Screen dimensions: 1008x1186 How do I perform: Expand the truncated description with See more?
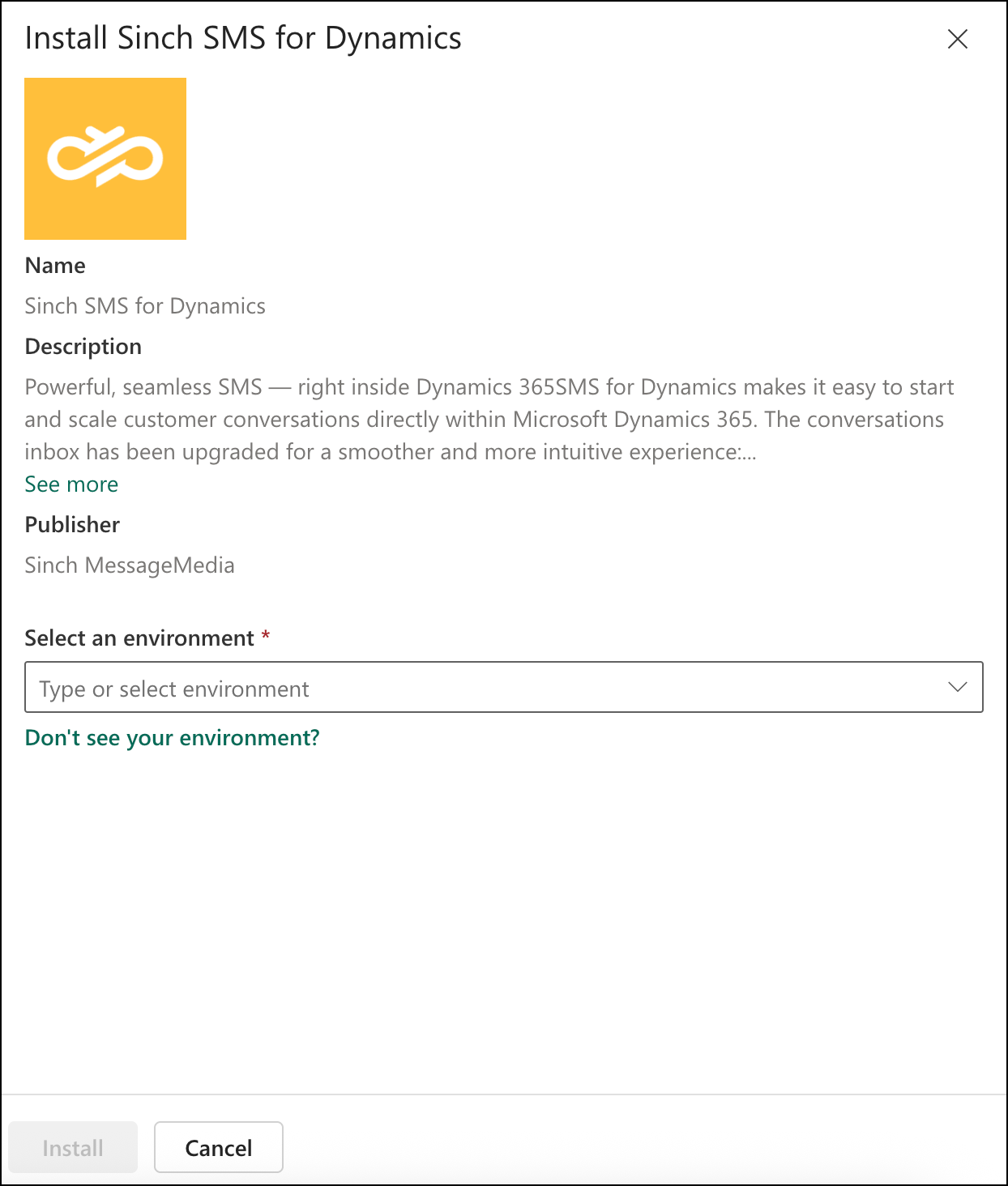tap(71, 484)
